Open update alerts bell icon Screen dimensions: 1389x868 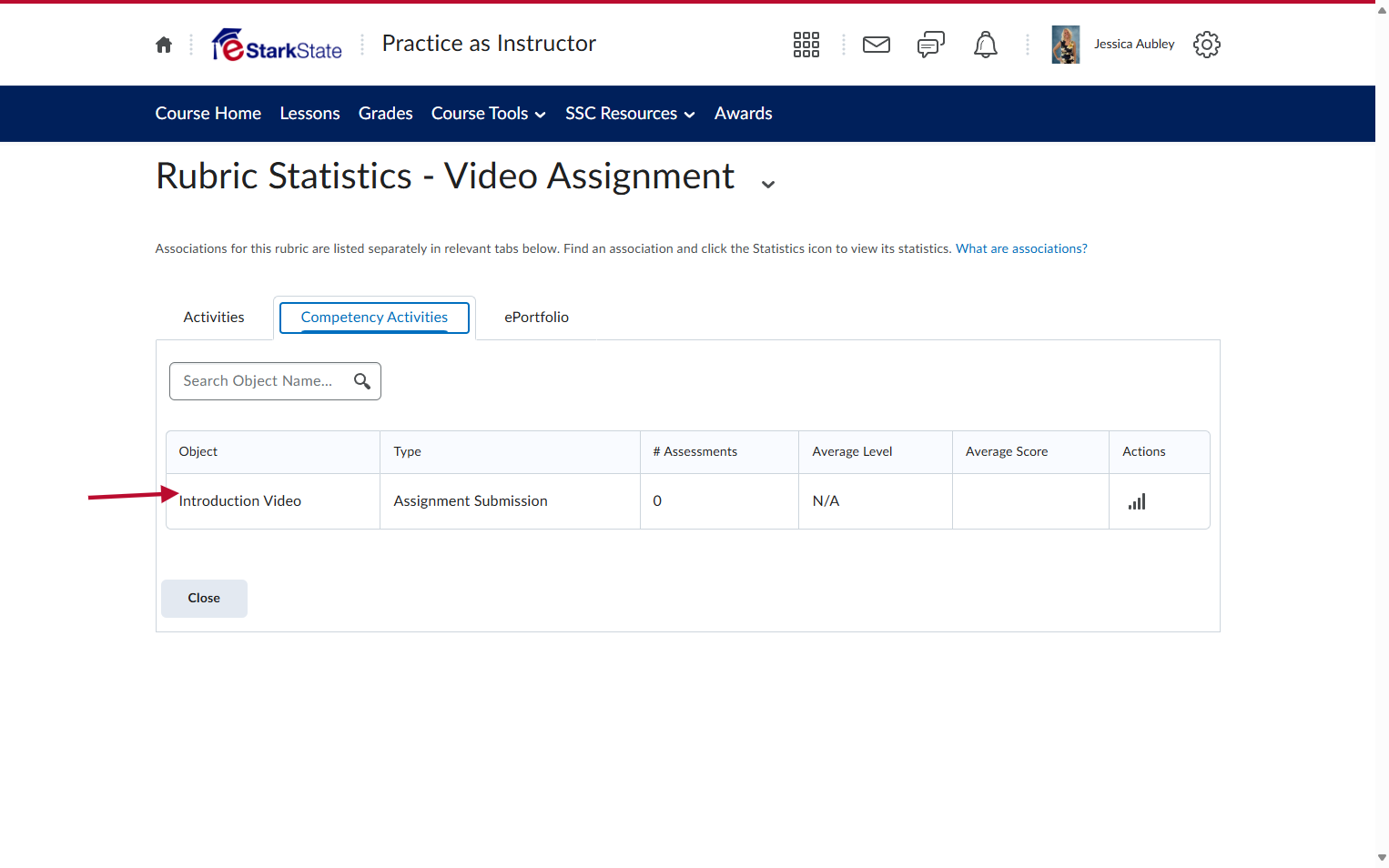pos(986,45)
